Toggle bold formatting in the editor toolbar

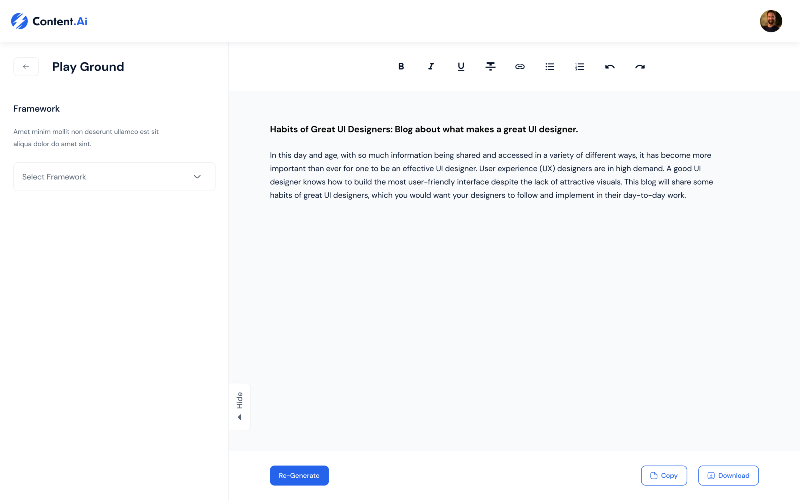coord(401,66)
